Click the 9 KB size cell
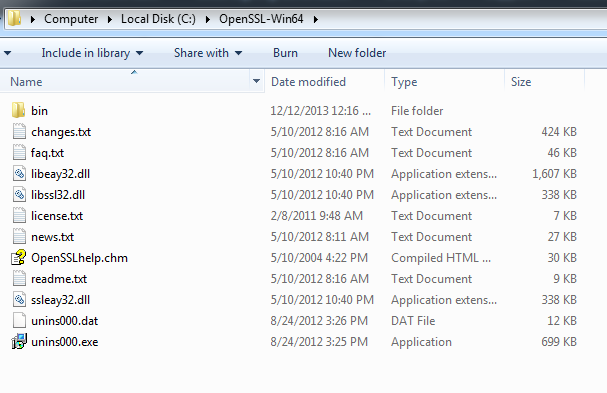 click(x=565, y=279)
